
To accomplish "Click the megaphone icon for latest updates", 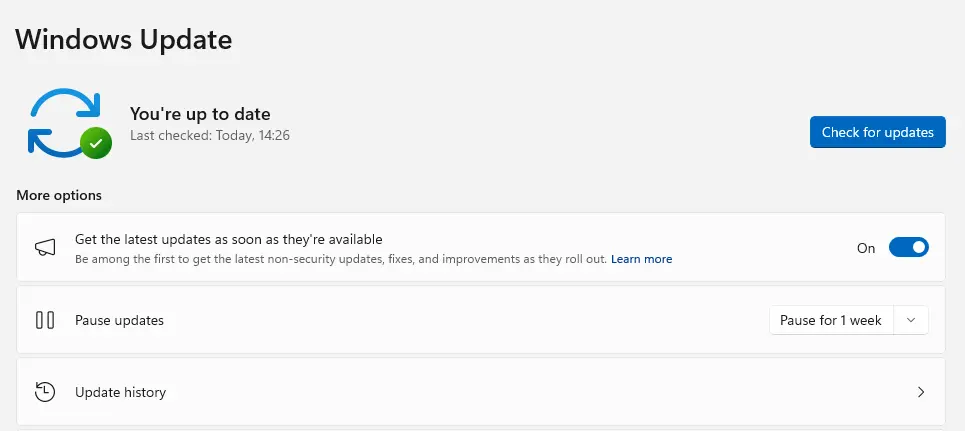I will [x=45, y=248].
